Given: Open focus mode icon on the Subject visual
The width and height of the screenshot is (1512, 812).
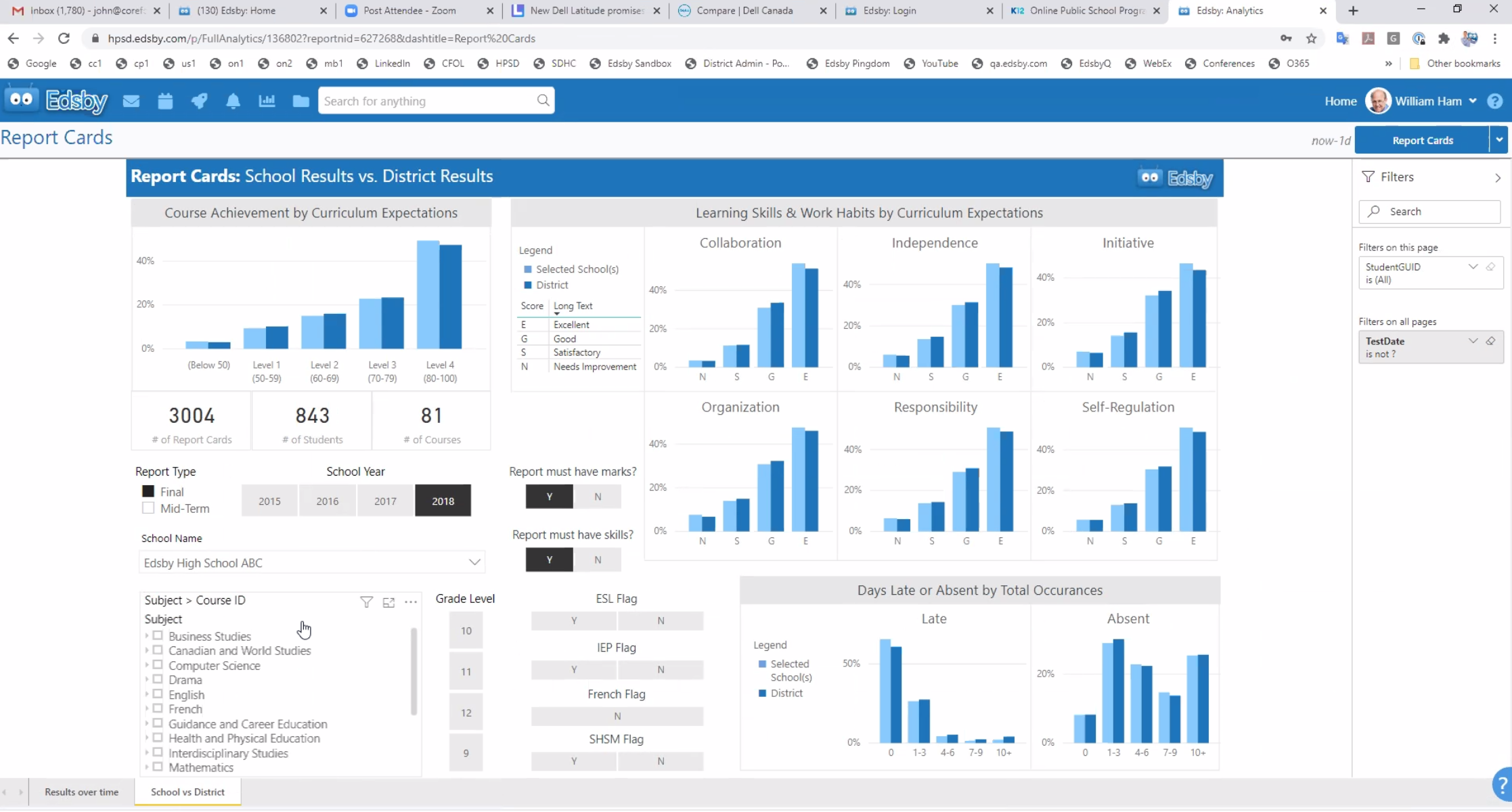Looking at the screenshot, I should [388, 602].
